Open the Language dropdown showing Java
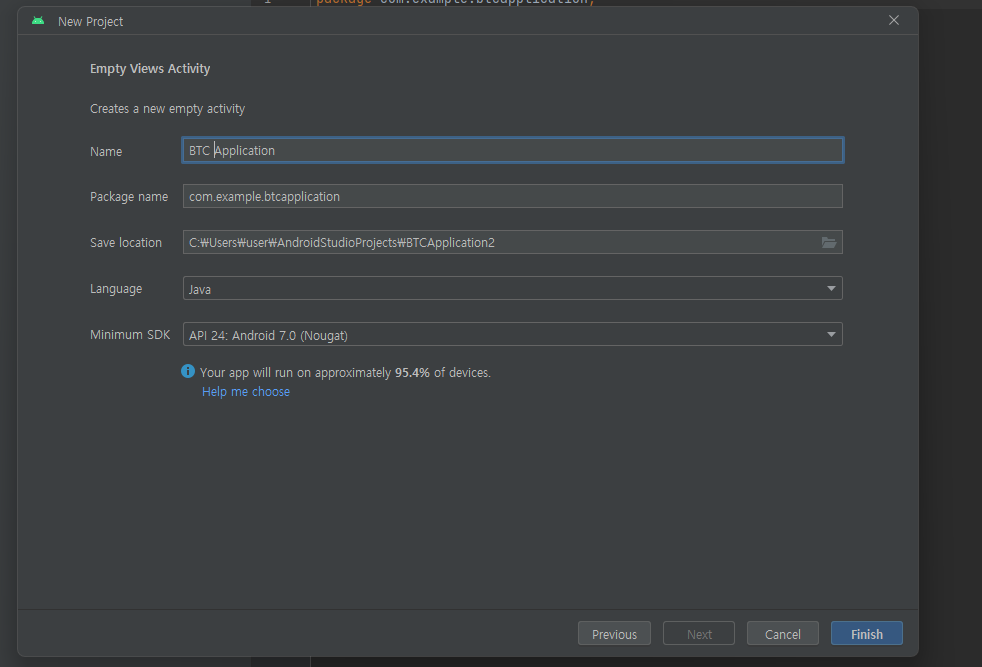 [x=512, y=289]
